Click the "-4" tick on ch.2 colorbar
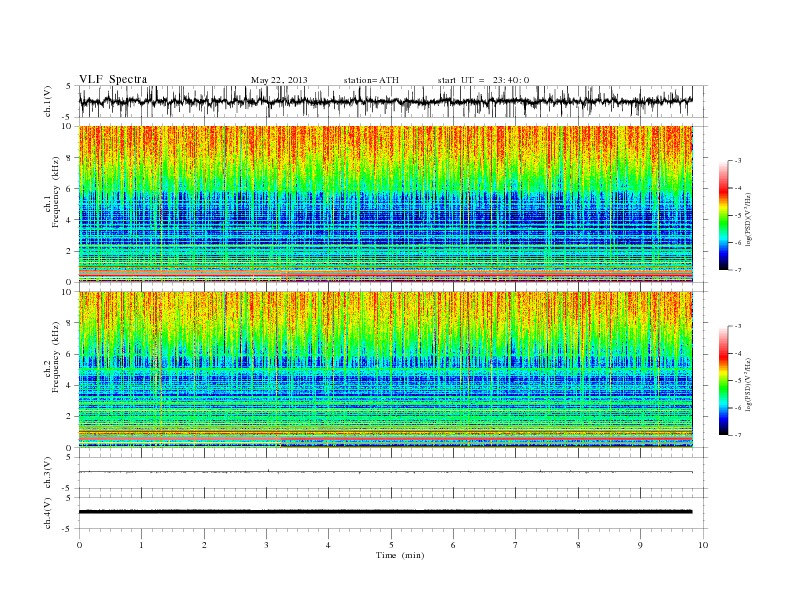The height and width of the screenshot is (612, 792). [738, 353]
